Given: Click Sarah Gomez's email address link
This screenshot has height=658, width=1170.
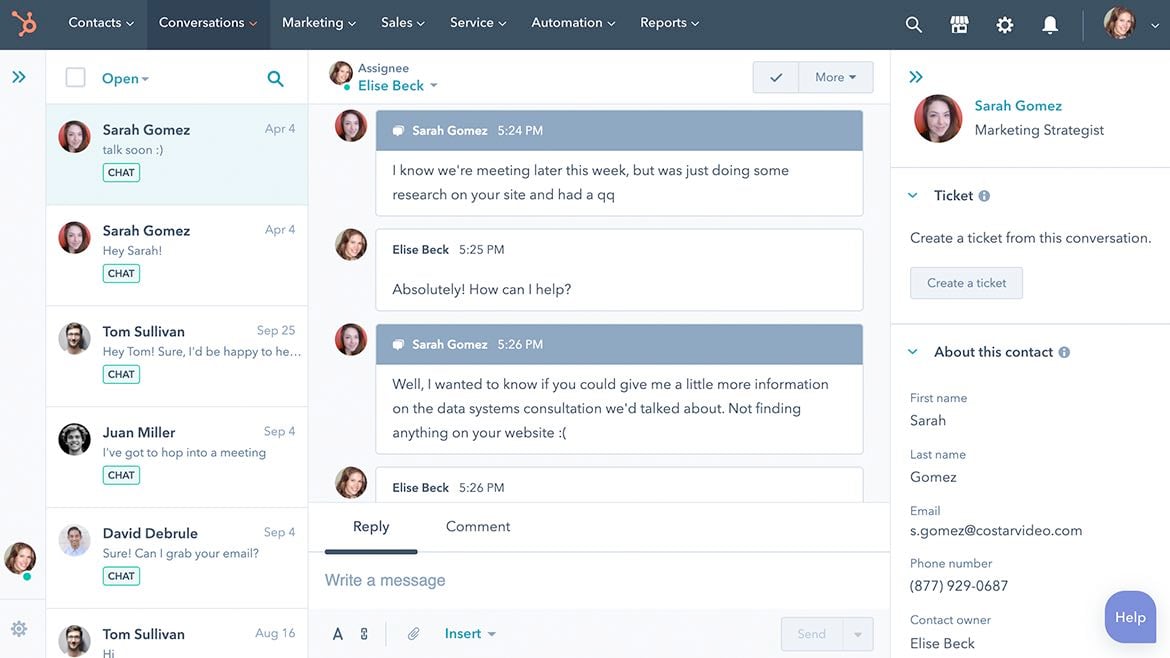Looking at the screenshot, I should pyautogui.click(x=994, y=531).
